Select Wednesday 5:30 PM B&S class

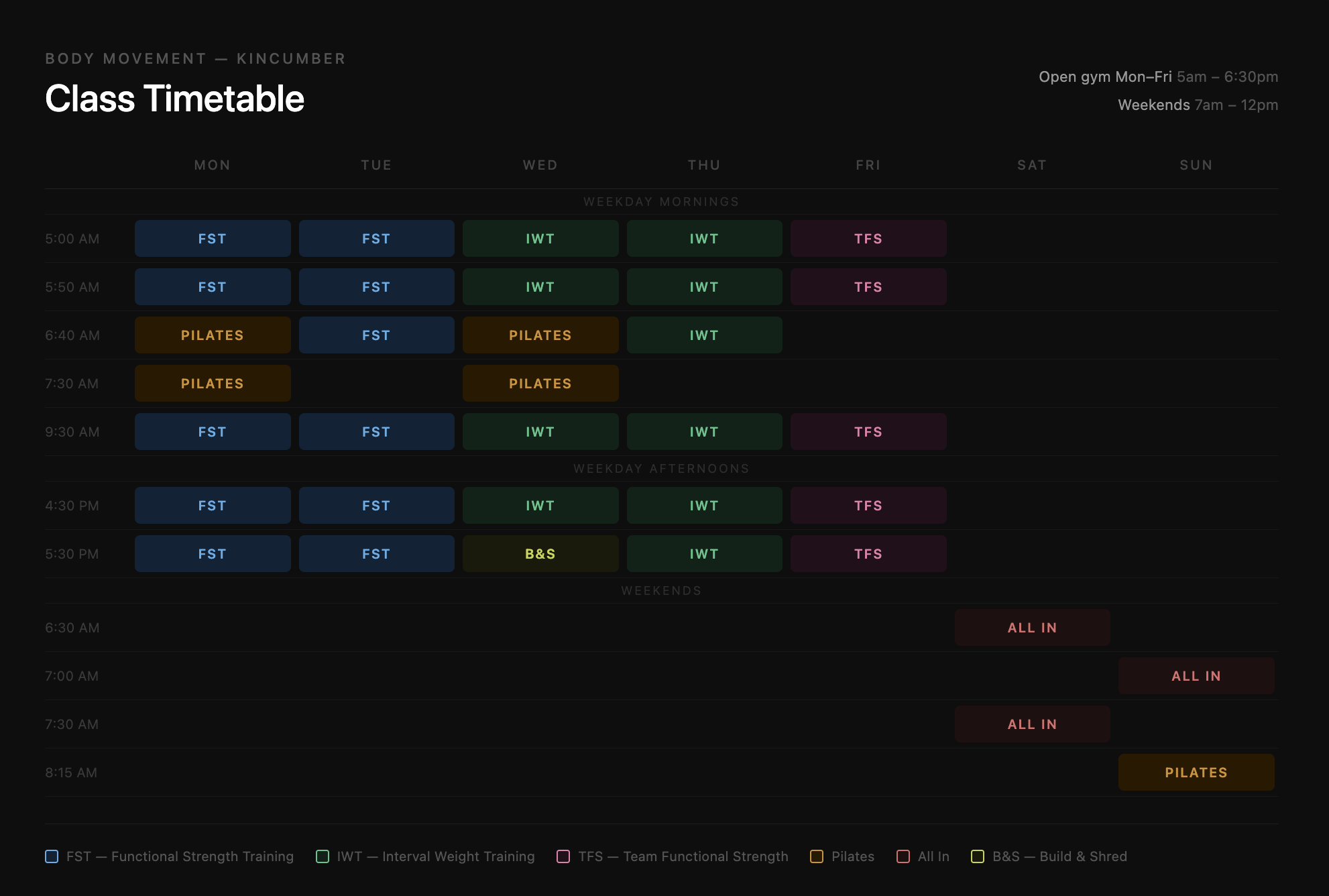coord(540,554)
